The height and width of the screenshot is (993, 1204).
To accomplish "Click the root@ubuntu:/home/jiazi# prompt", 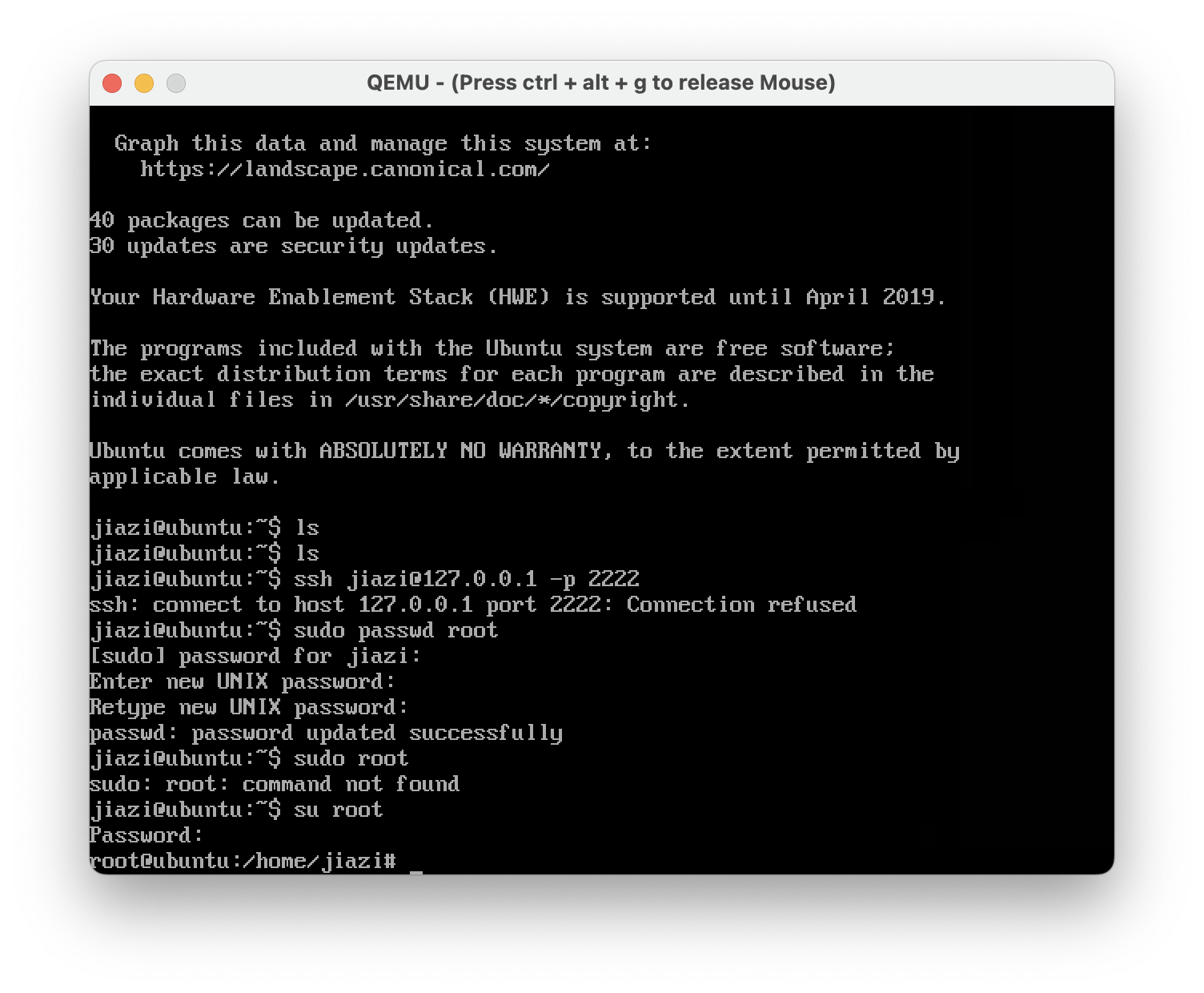I will coord(243,862).
